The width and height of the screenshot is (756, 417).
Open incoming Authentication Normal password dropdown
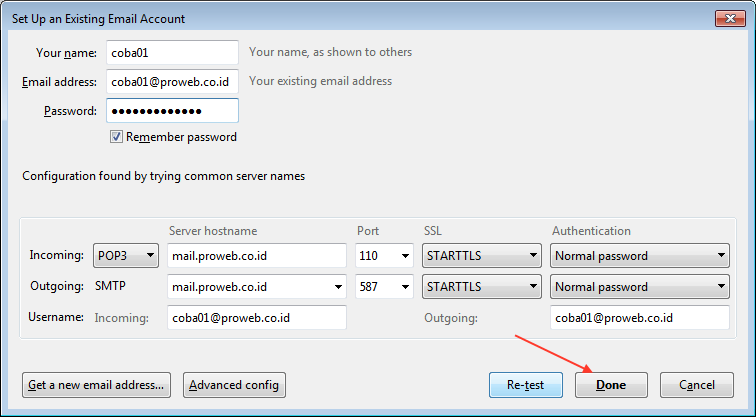click(640, 256)
